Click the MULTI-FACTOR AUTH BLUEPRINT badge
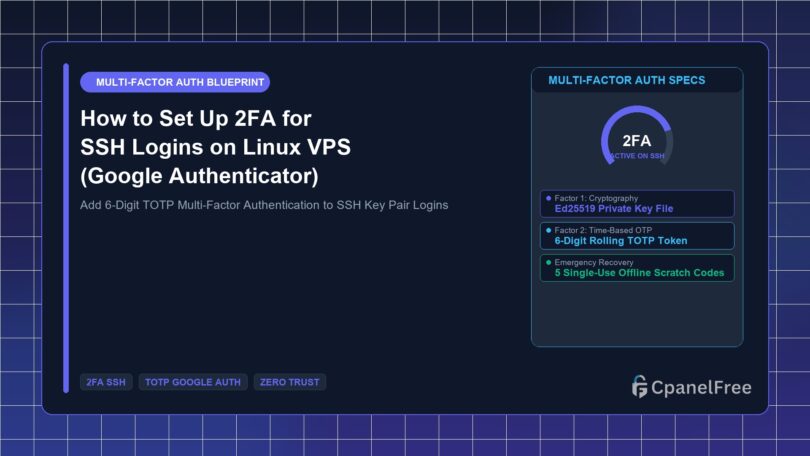 (x=175, y=82)
